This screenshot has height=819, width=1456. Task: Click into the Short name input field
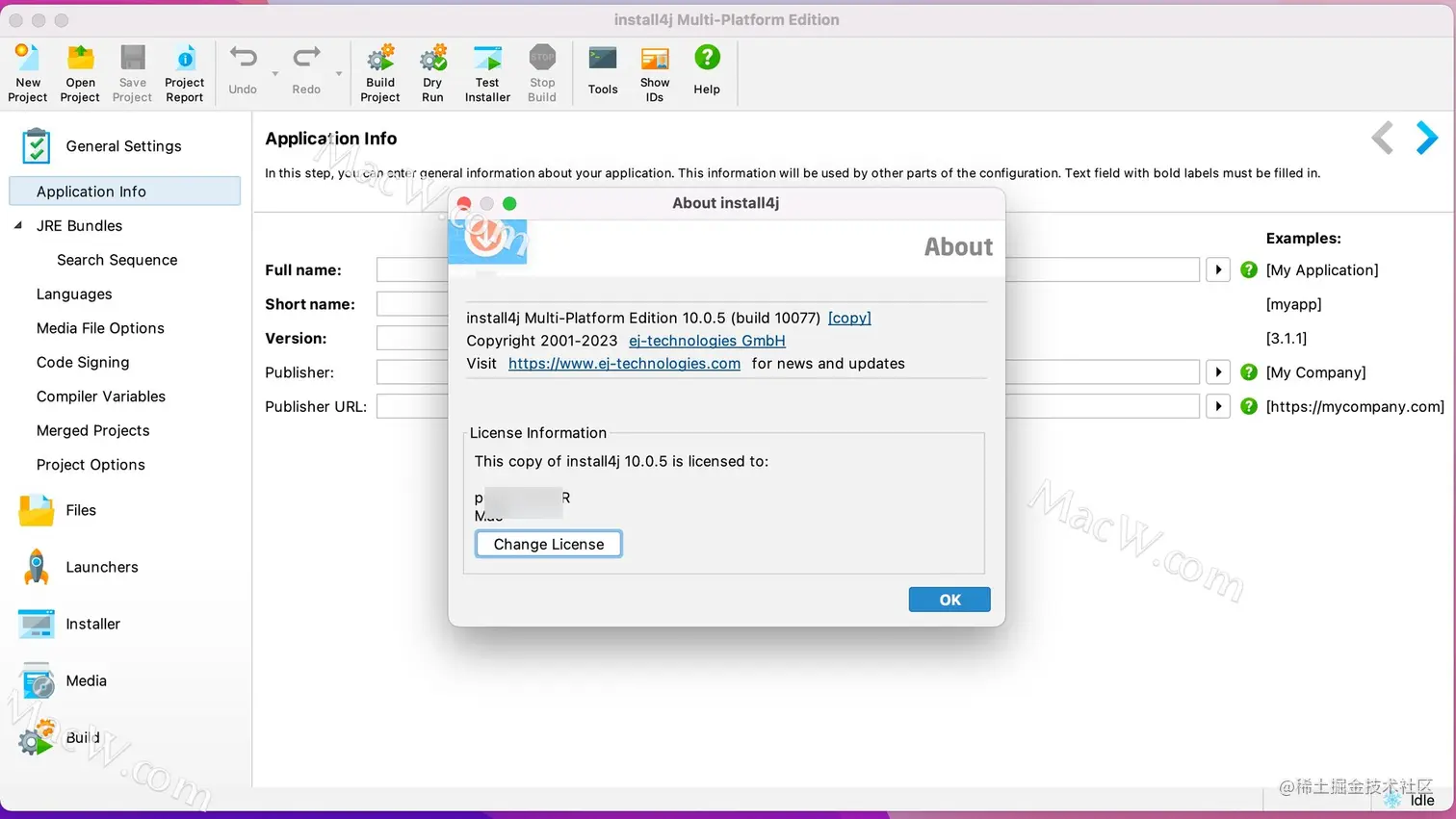point(412,304)
